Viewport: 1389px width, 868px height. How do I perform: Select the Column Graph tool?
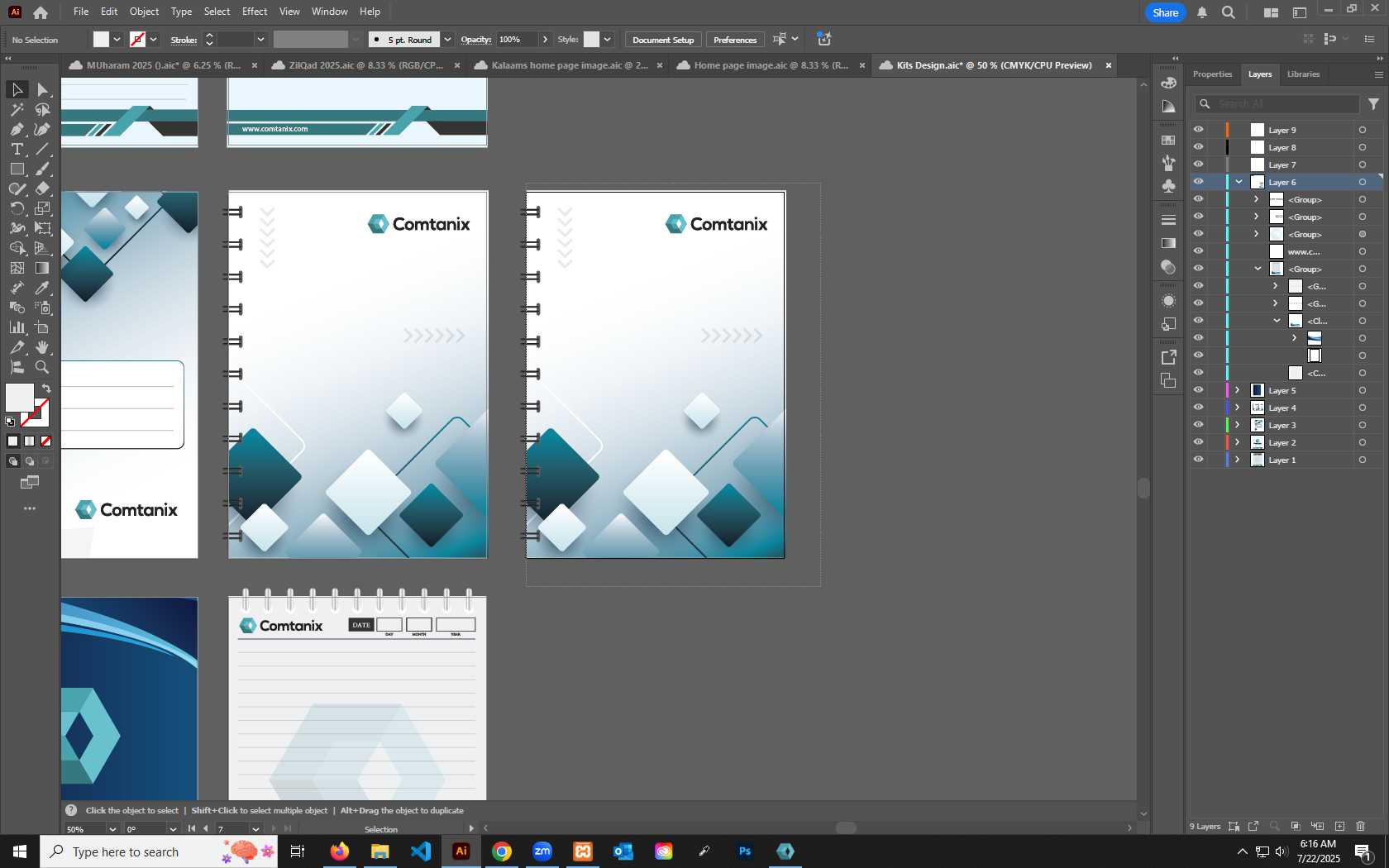[17, 327]
